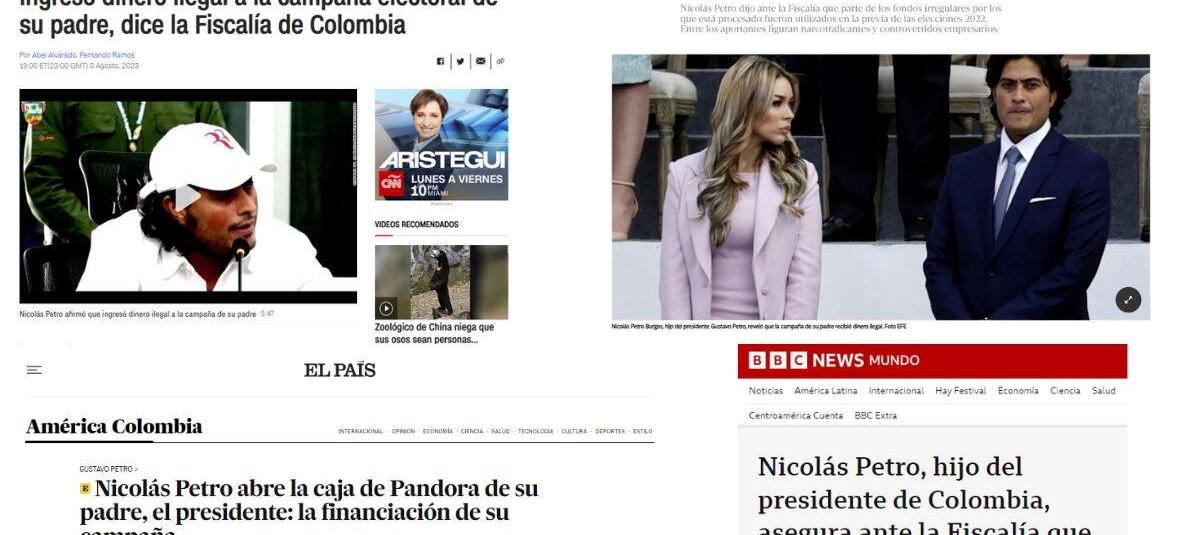Open author Abel Alvarado's page
This screenshot has width=1200, height=535.
click(54, 55)
